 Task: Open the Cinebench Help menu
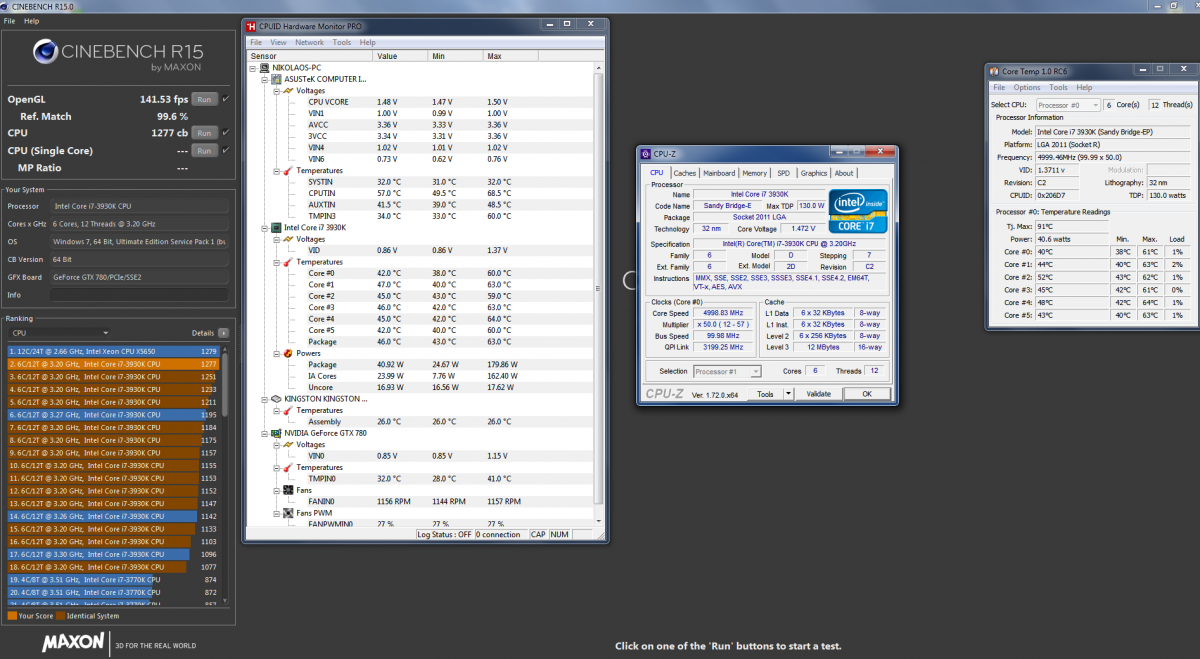coord(32,20)
